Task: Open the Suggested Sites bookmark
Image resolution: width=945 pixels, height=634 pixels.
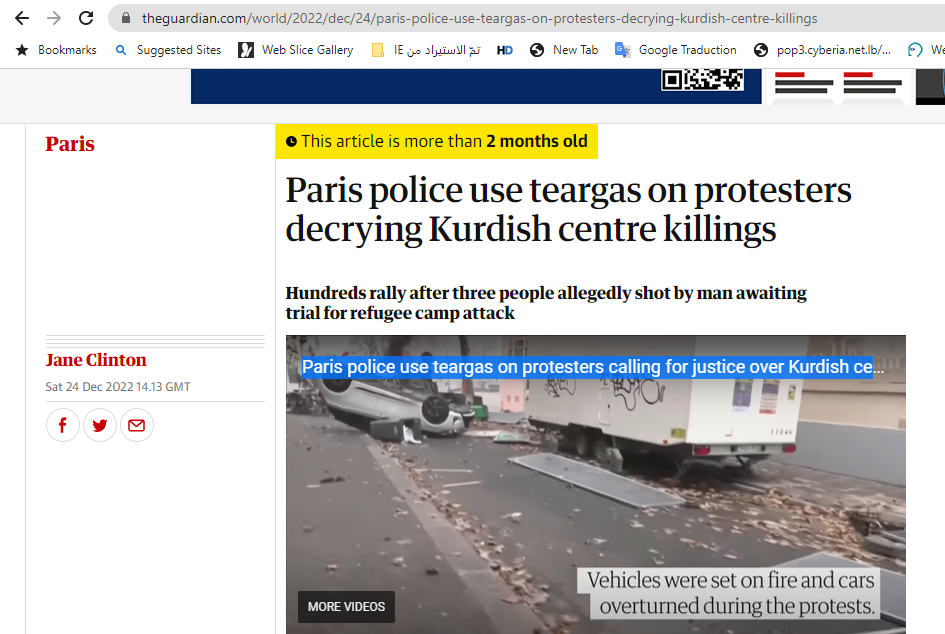Action: pyautogui.click(x=168, y=50)
